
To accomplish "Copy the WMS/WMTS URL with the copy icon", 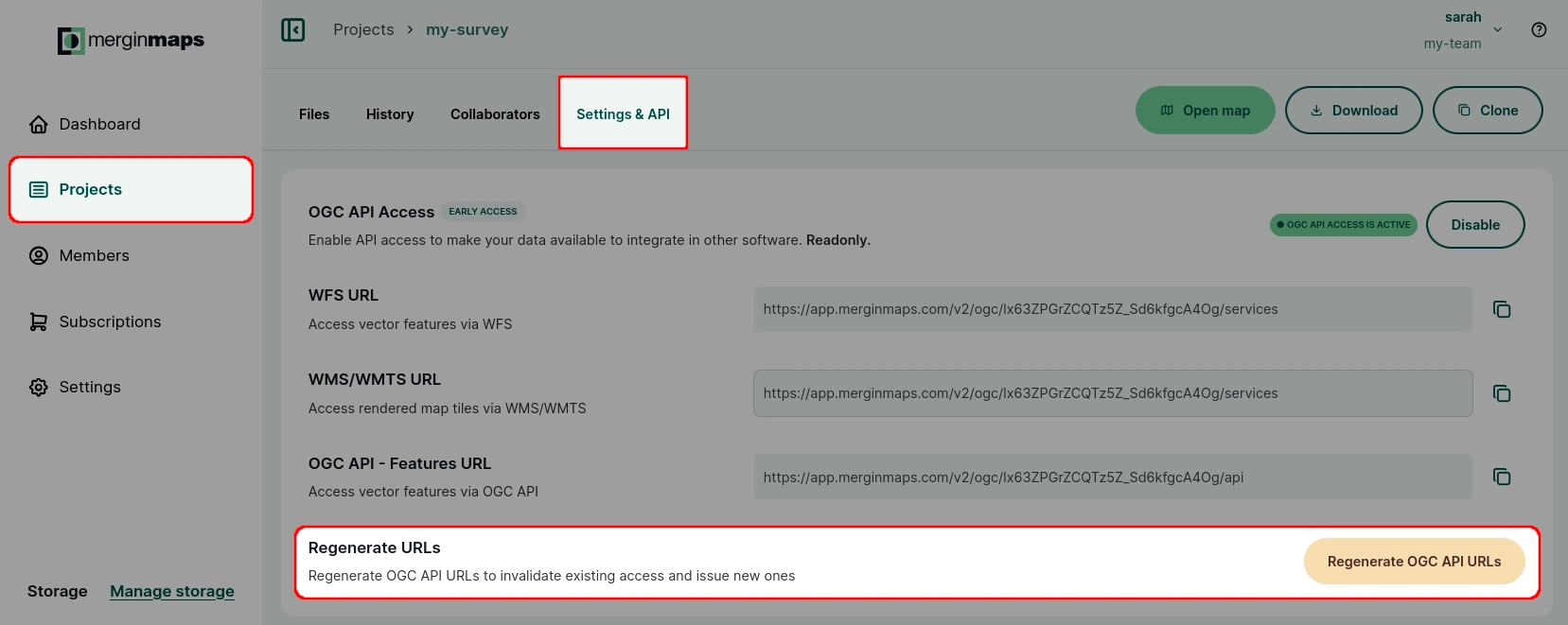I will [x=1502, y=393].
